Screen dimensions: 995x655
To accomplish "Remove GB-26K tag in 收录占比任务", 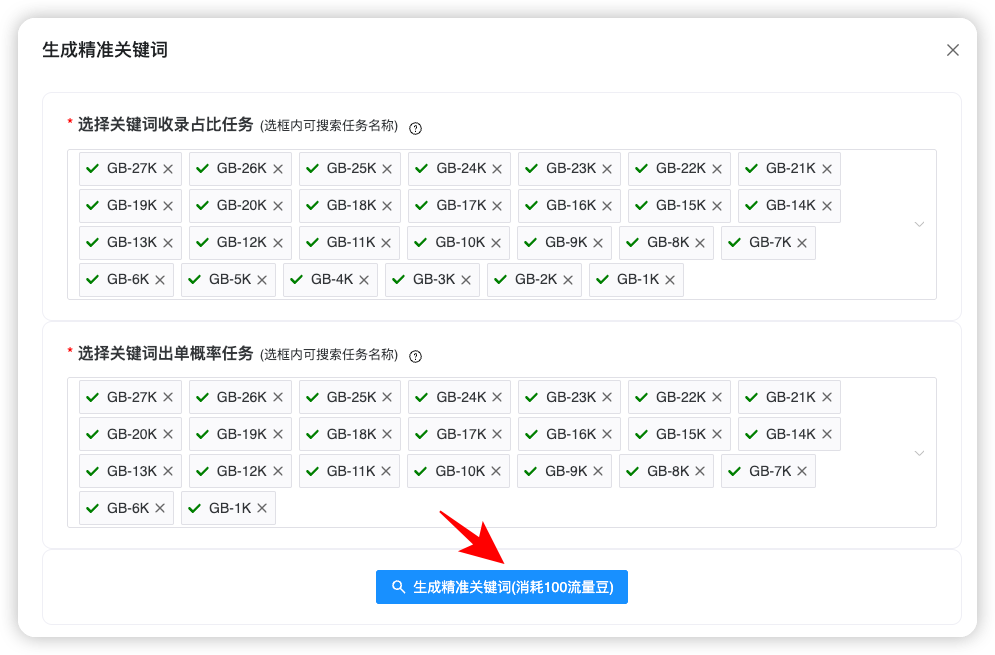I will pyautogui.click(x=278, y=169).
